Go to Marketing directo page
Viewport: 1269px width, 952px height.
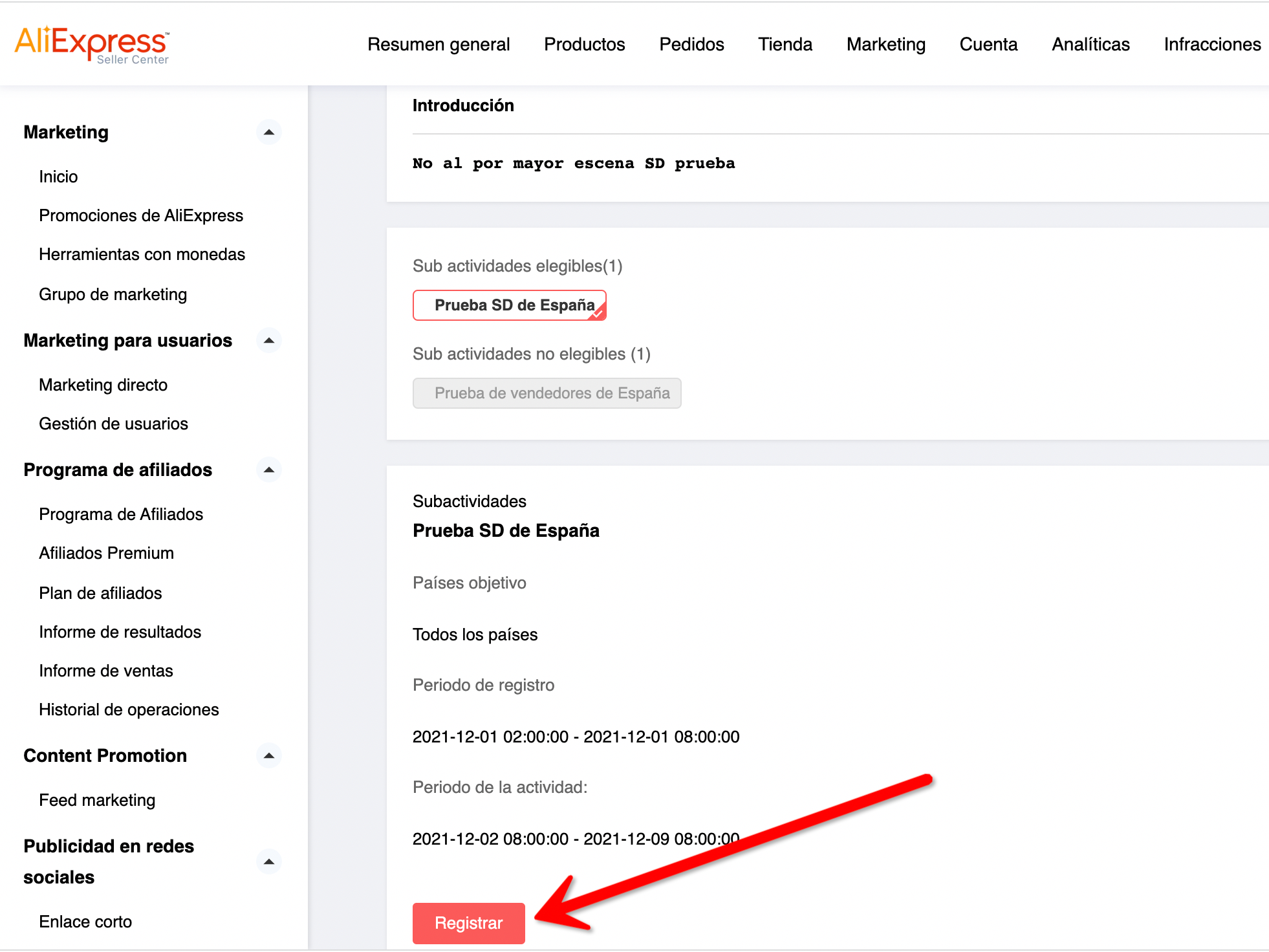(103, 385)
